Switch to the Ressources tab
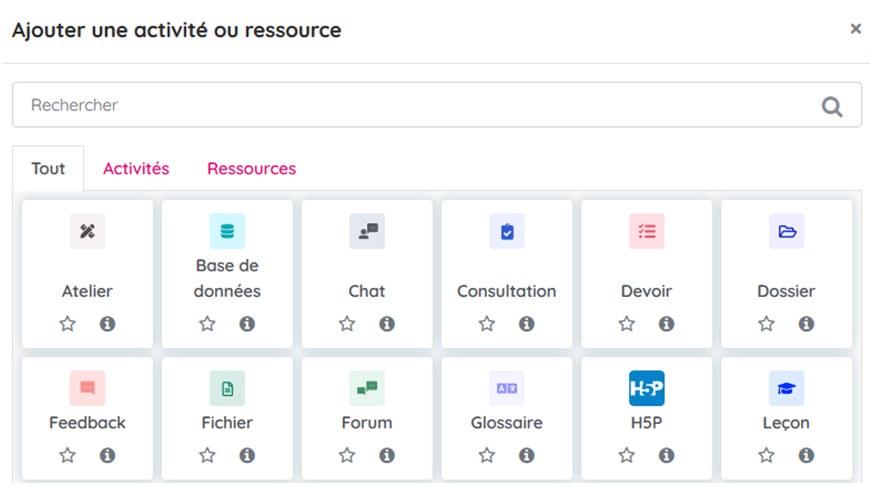The width and height of the screenshot is (870, 500). [x=251, y=168]
